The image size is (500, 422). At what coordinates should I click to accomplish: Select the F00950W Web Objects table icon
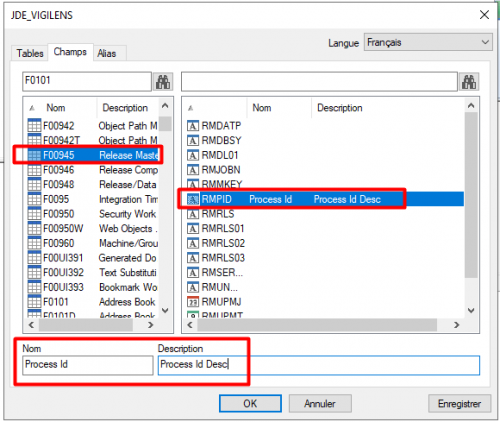click(x=34, y=228)
